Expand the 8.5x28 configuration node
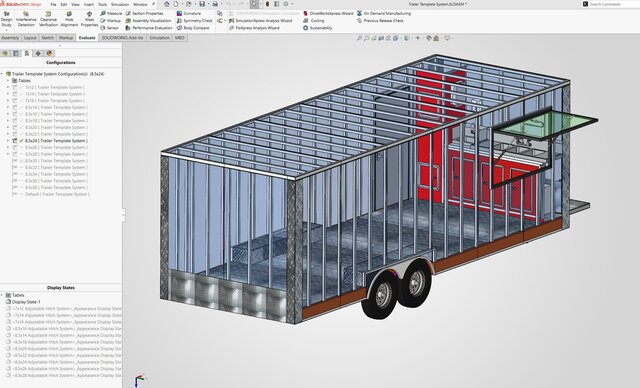The image size is (640, 388). (x=8, y=154)
